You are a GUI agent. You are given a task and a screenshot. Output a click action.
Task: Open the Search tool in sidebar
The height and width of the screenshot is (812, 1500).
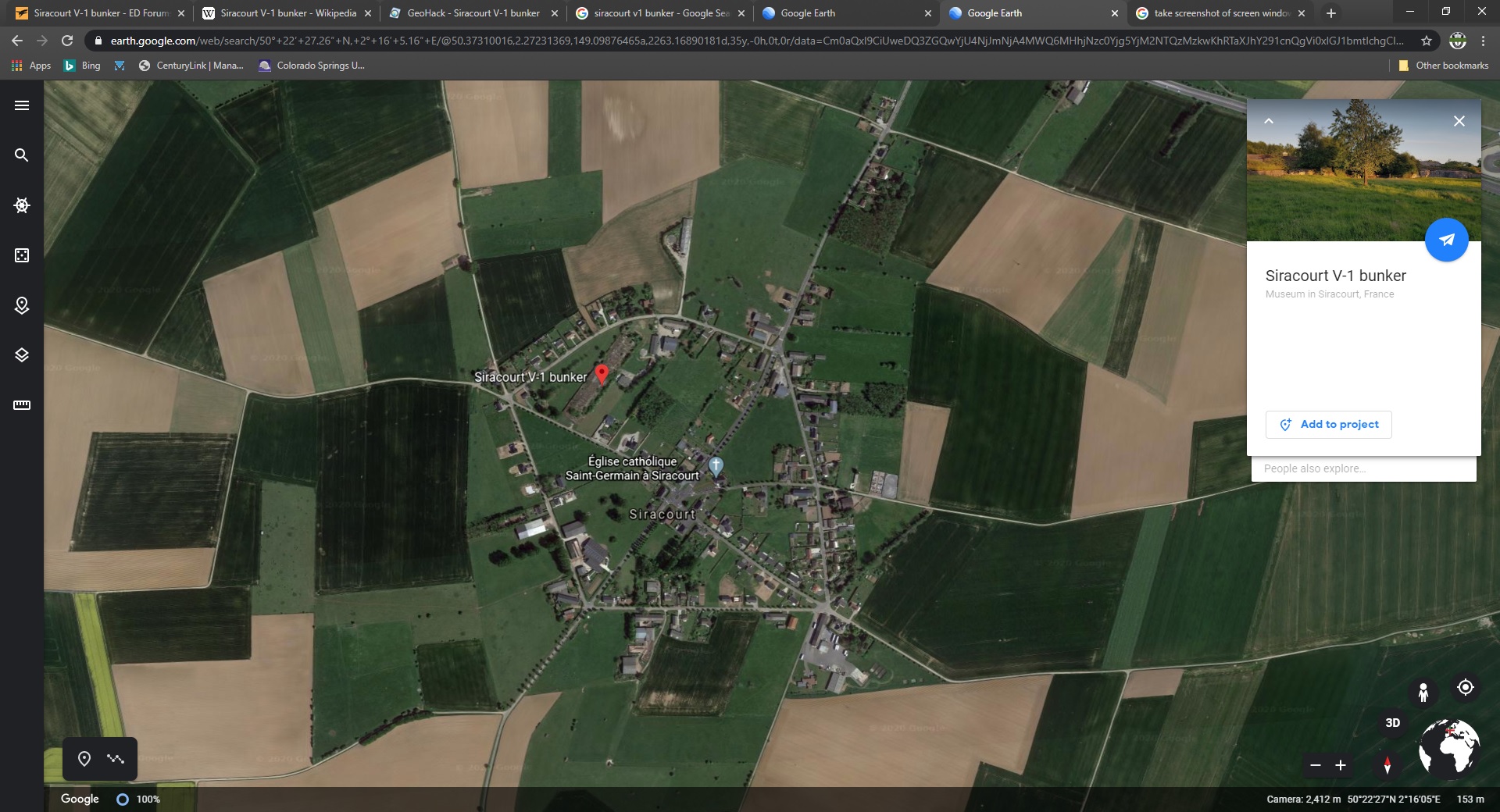click(22, 155)
